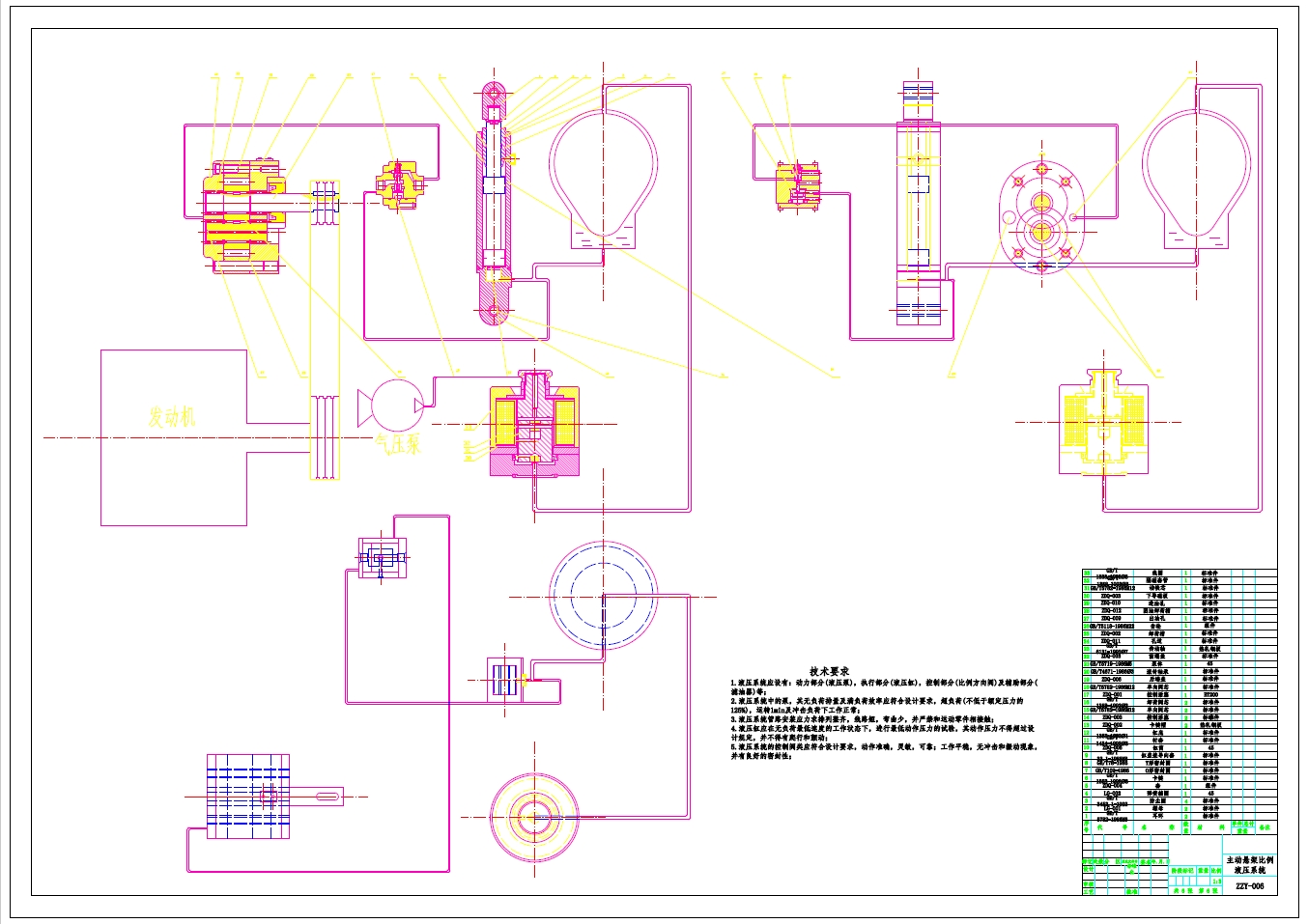Viewport: 1308px width, 924px height.
Task: Click the belt pulley between engine and pump
Action: [325, 436]
